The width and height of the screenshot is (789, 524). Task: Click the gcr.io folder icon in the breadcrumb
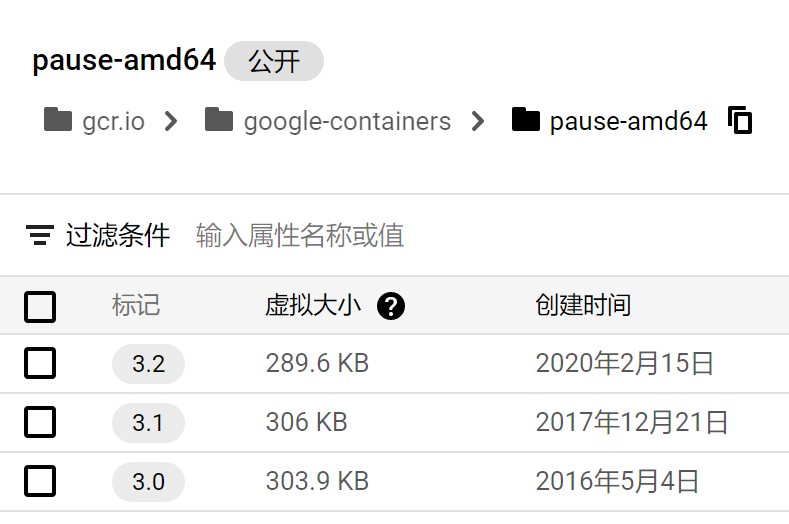tap(58, 119)
